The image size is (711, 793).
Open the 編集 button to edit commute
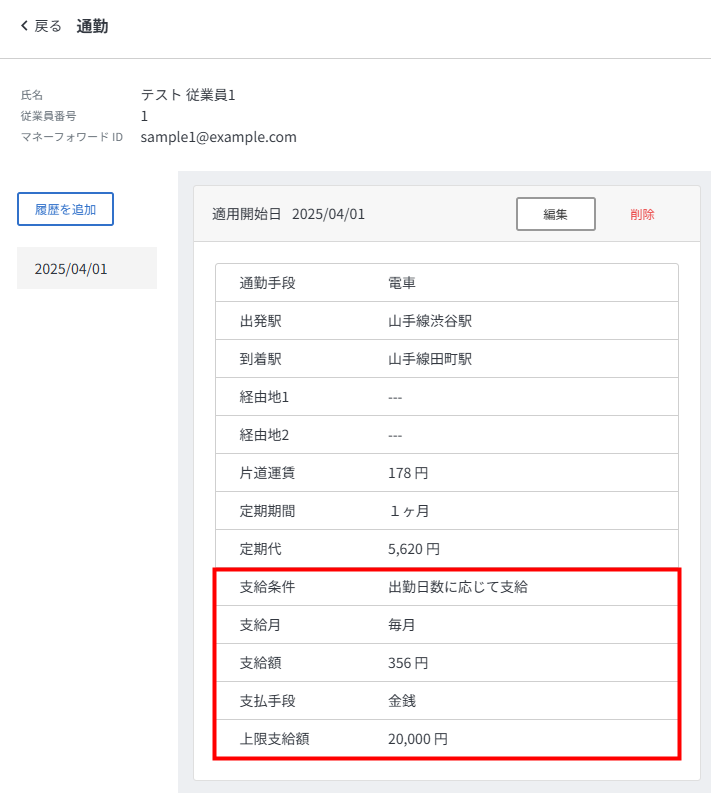pos(555,214)
